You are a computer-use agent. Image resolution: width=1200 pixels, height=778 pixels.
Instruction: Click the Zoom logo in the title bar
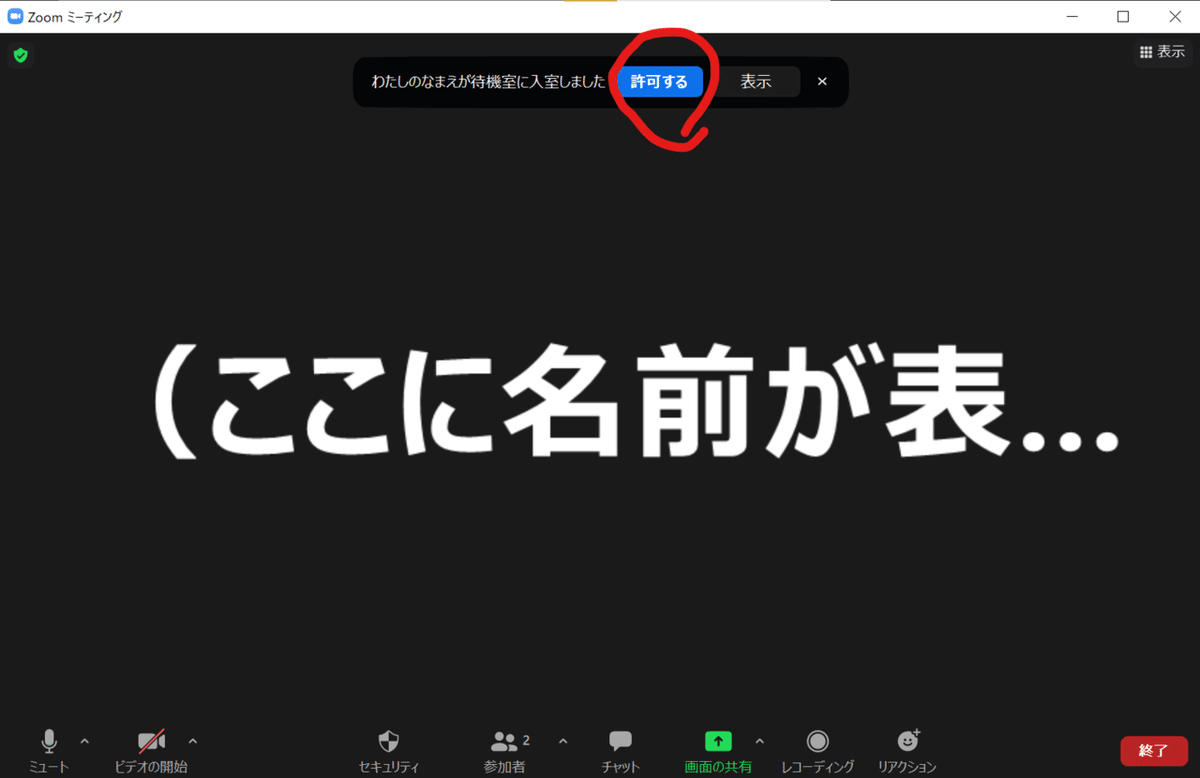pos(13,16)
